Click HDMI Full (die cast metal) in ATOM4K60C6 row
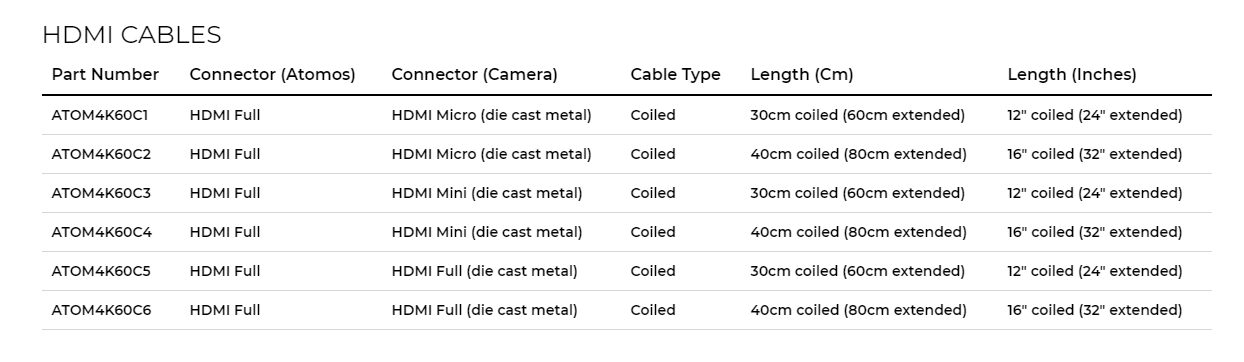1244x362 pixels. [x=485, y=310]
